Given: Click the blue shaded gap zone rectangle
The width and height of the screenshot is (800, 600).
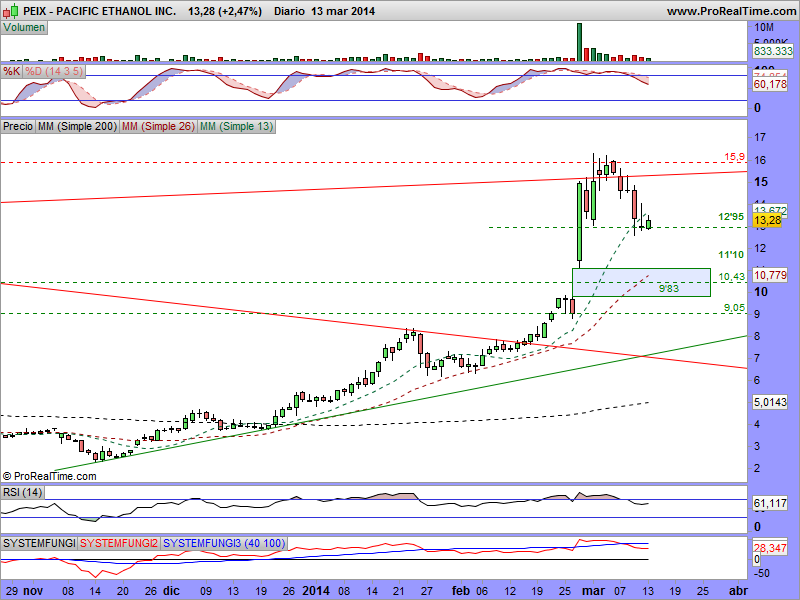Looking at the screenshot, I should 641,282.
